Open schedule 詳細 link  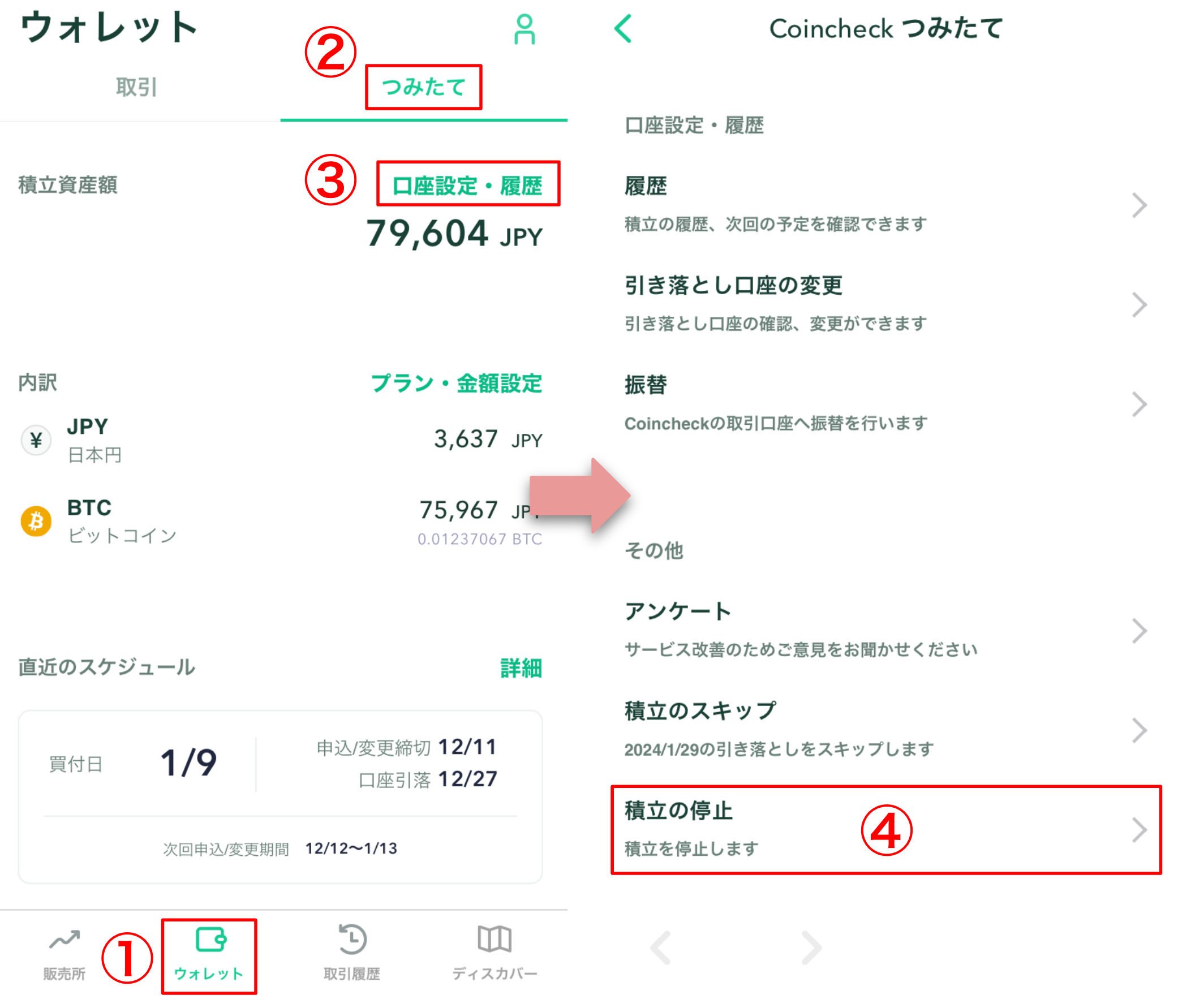click(x=521, y=668)
